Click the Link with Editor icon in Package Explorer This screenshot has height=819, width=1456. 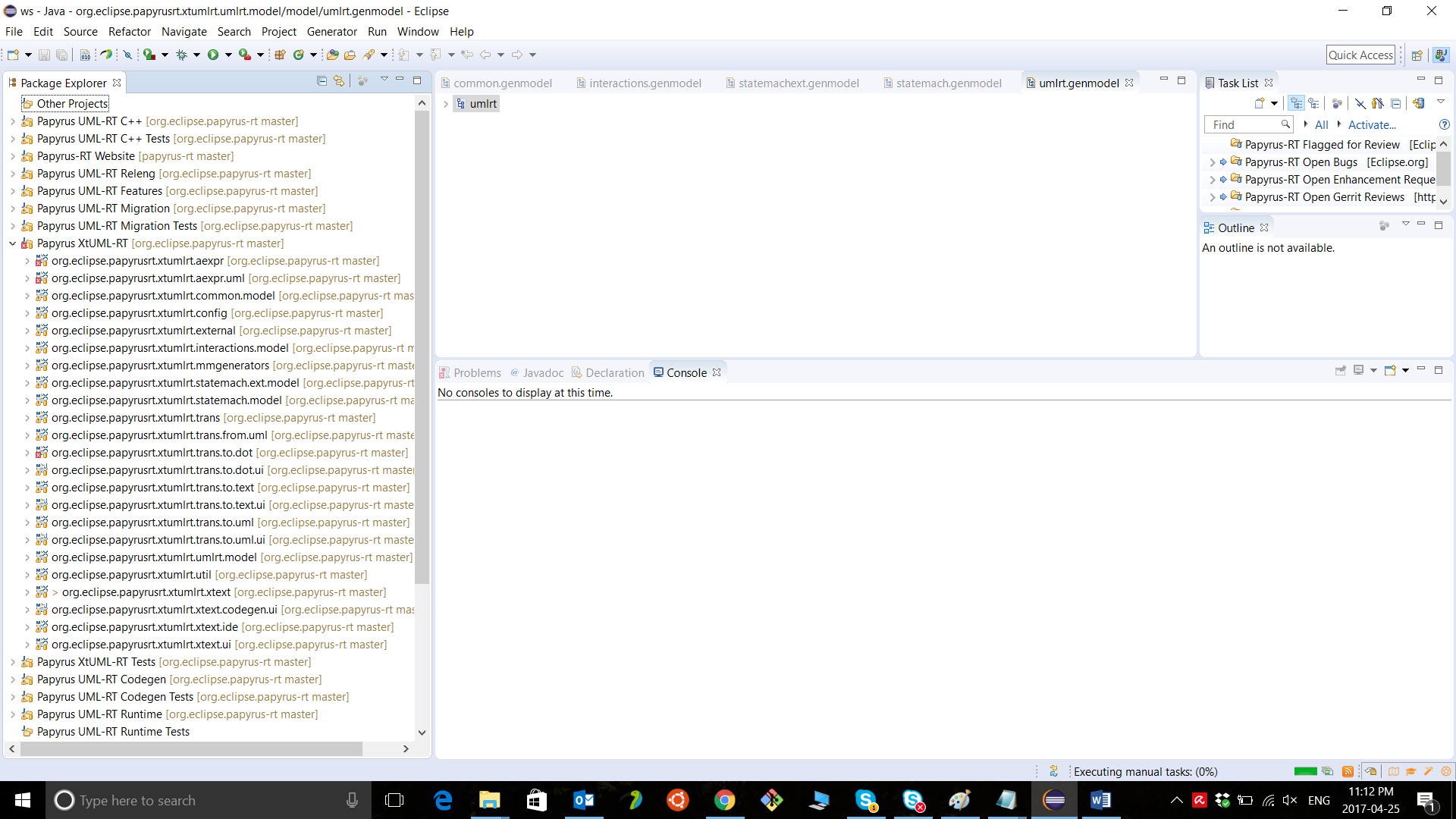[x=339, y=80]
